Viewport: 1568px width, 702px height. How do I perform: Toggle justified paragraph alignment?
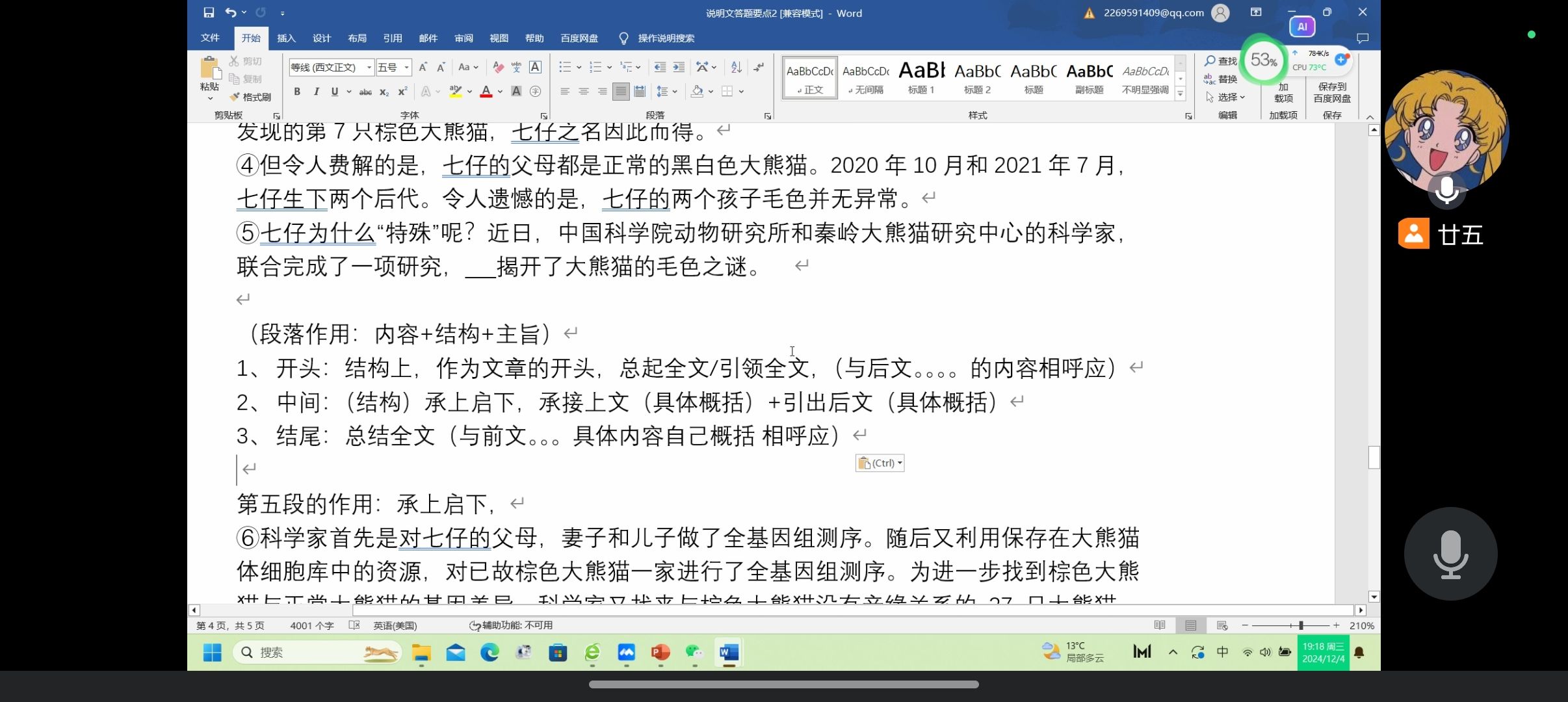(621, 92)
